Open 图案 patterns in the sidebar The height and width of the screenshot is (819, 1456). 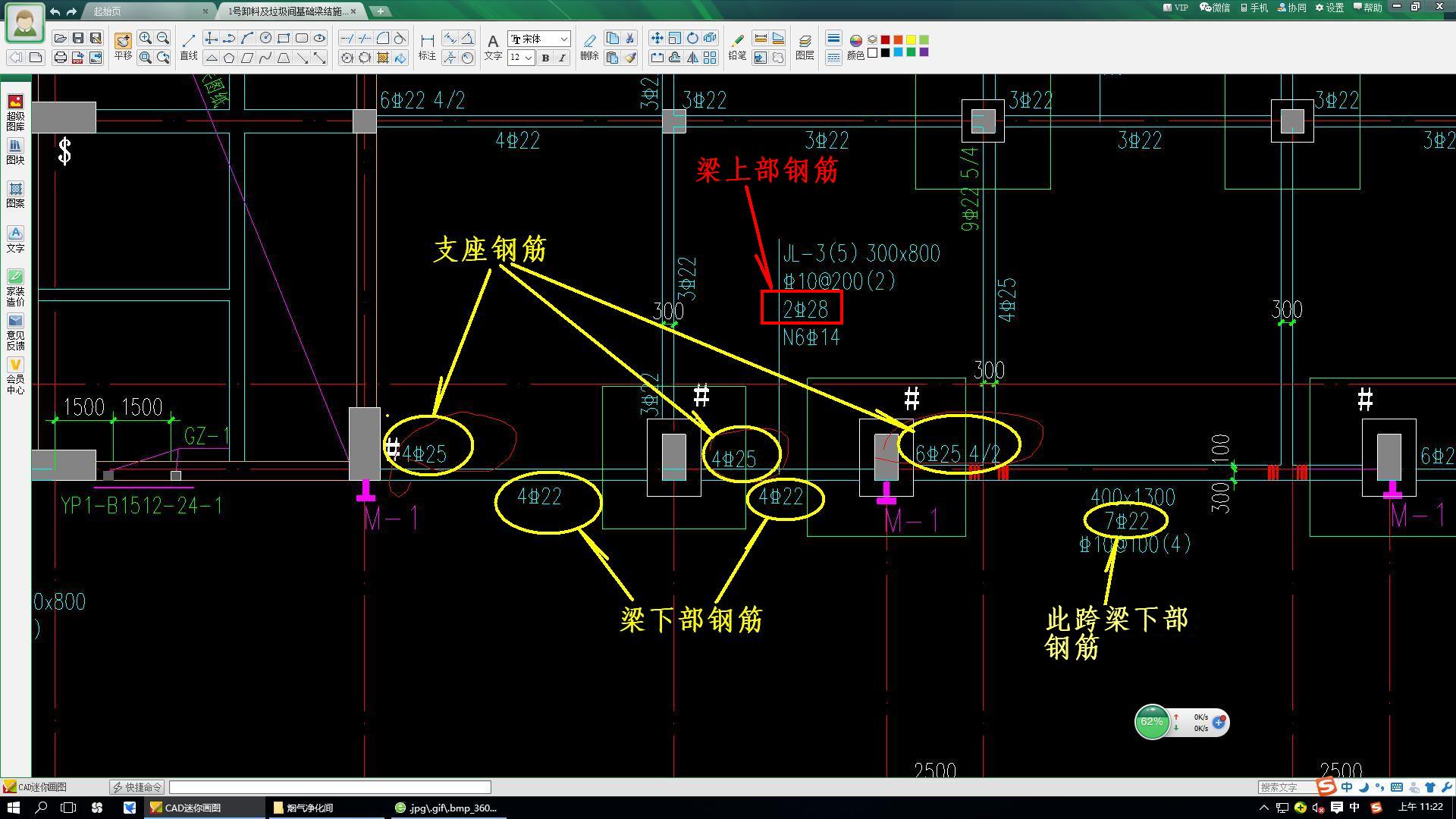pyautogui.click(x=15, y=194)
